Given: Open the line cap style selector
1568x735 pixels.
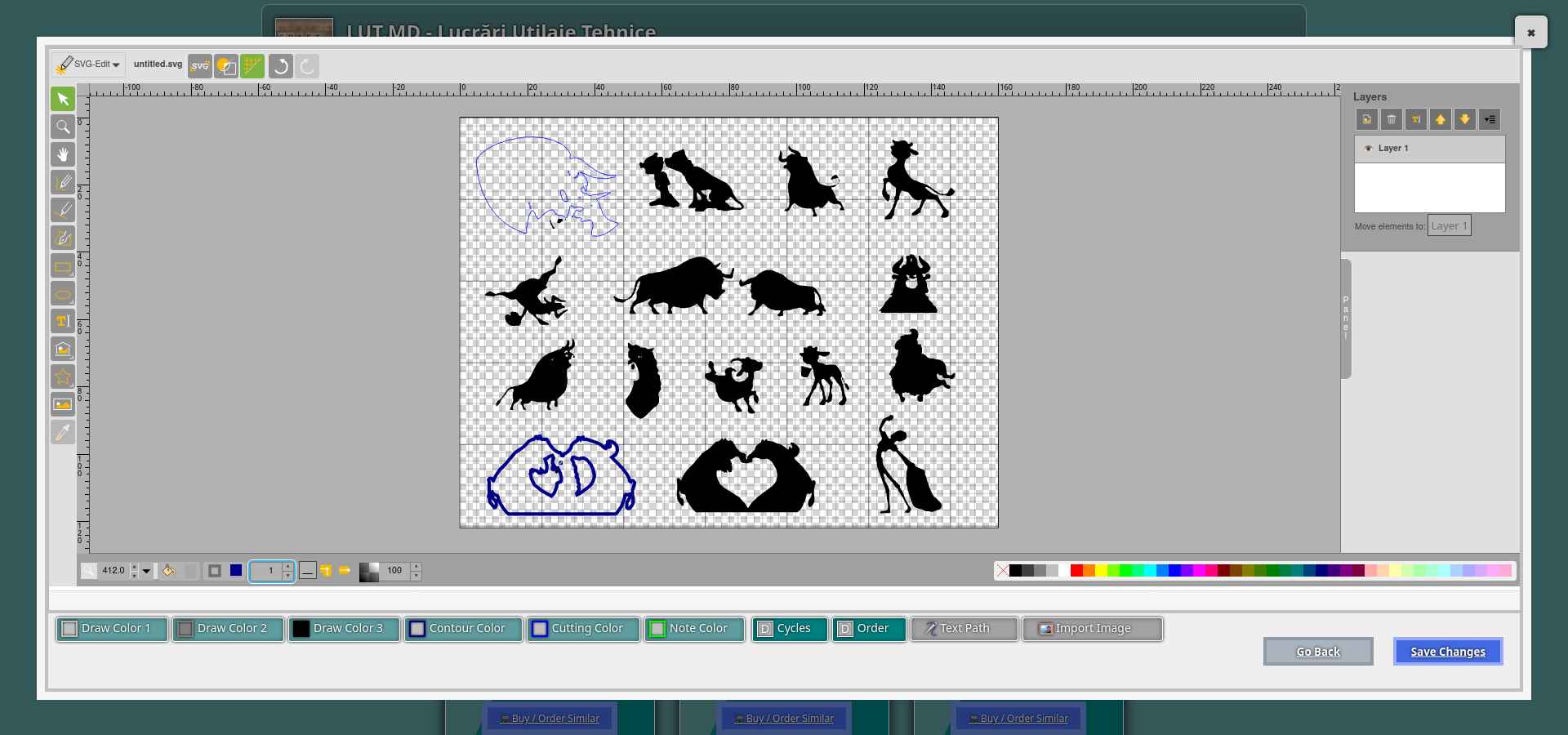Looking at the screenshot, I should [x=345, y=571].
